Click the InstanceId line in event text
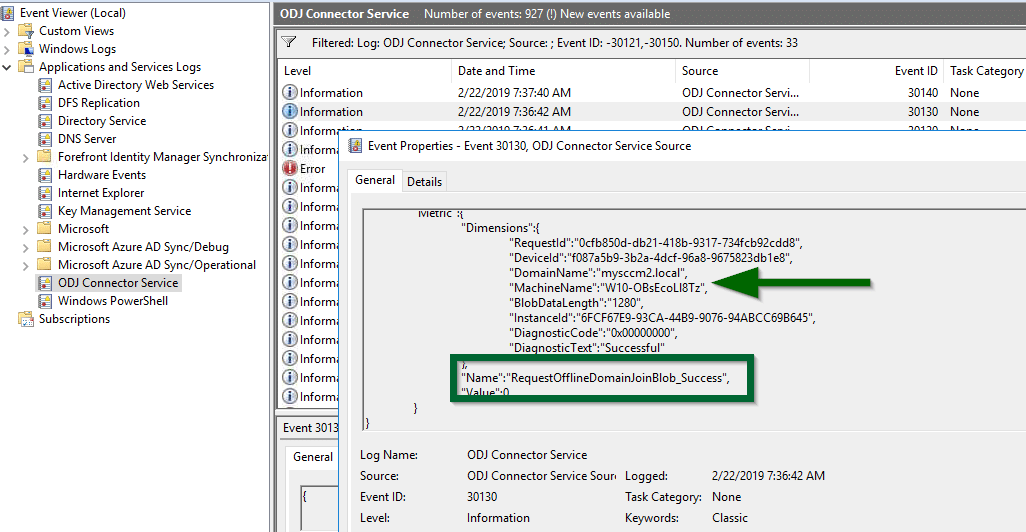Screen dimensions: 1026x532 [662, 318]
